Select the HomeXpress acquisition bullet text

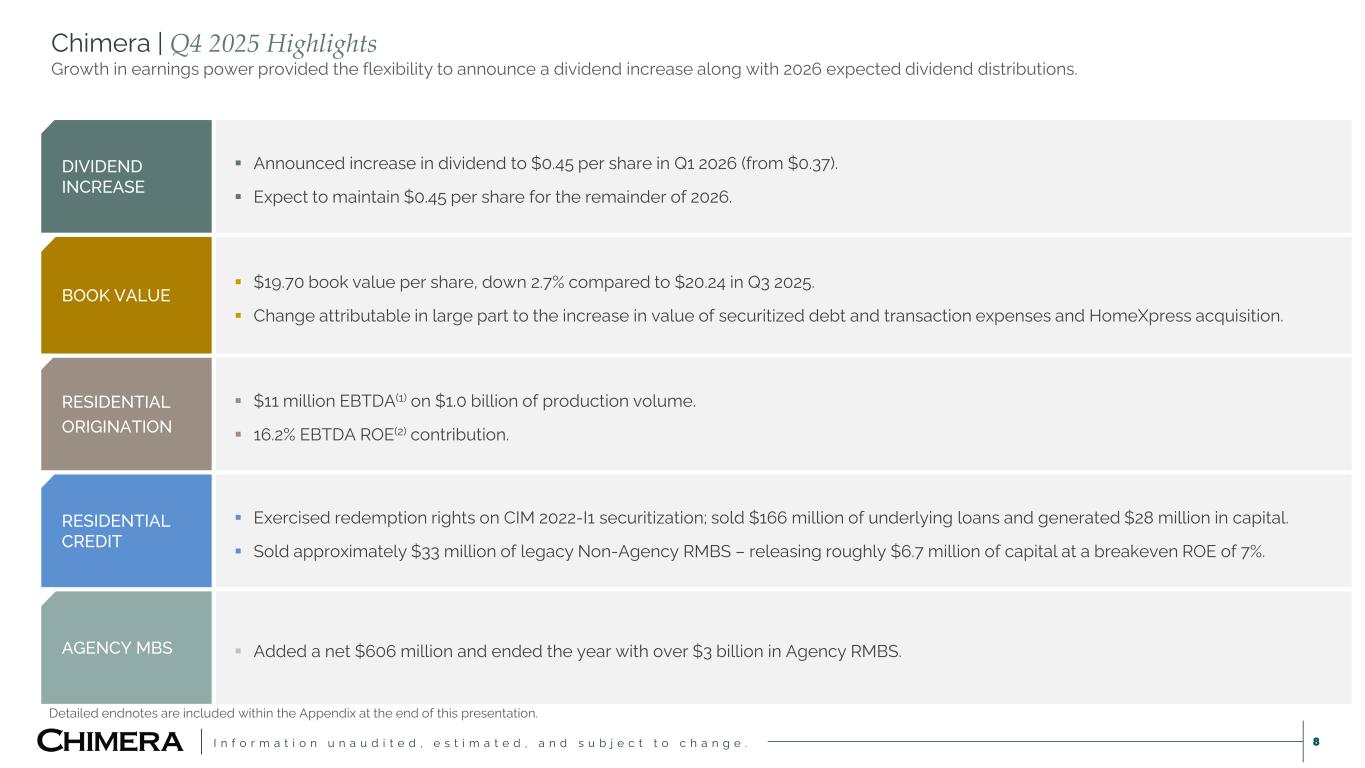click(767, 316)
